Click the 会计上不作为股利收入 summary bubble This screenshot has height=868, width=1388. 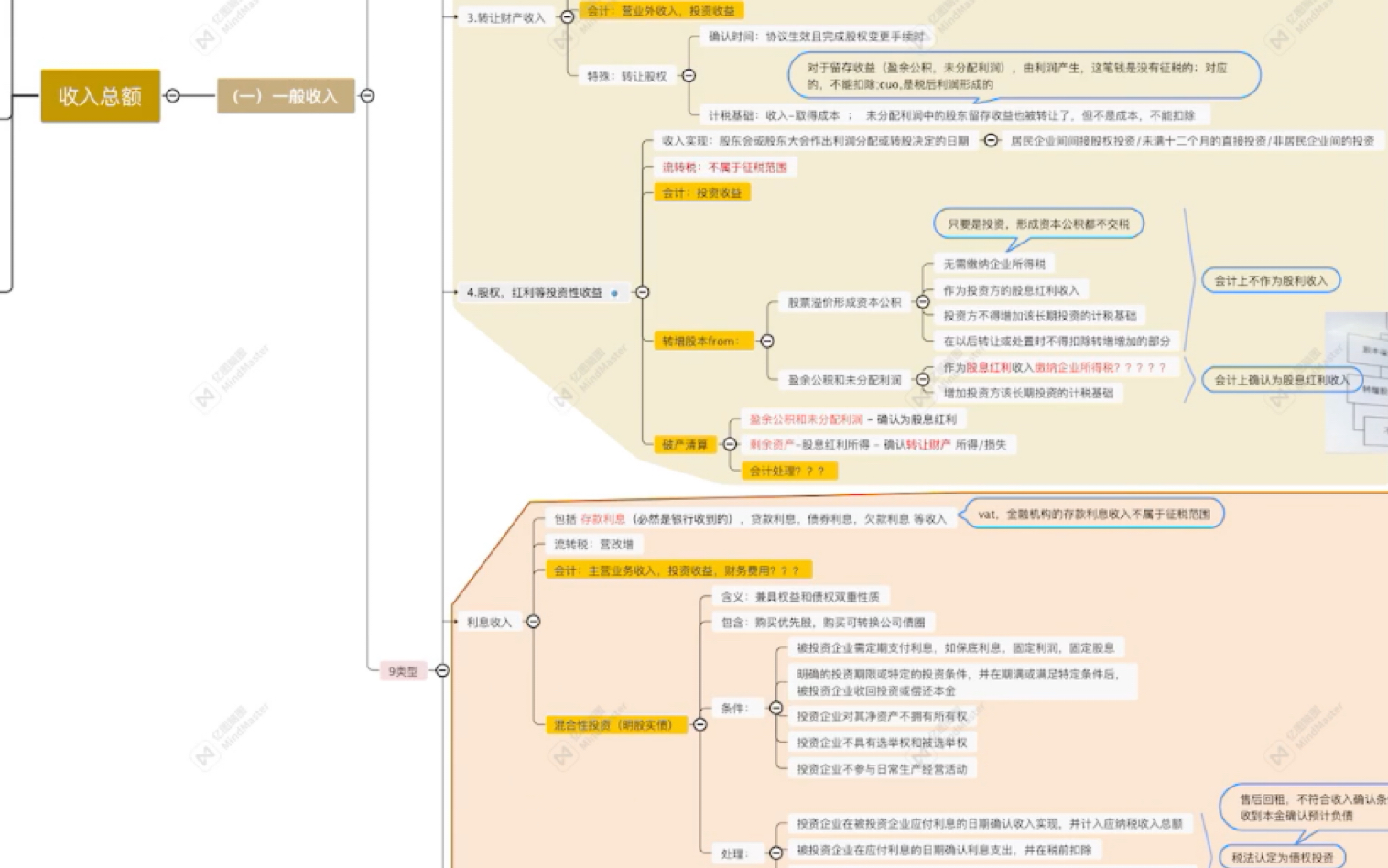pos(1271,280)
